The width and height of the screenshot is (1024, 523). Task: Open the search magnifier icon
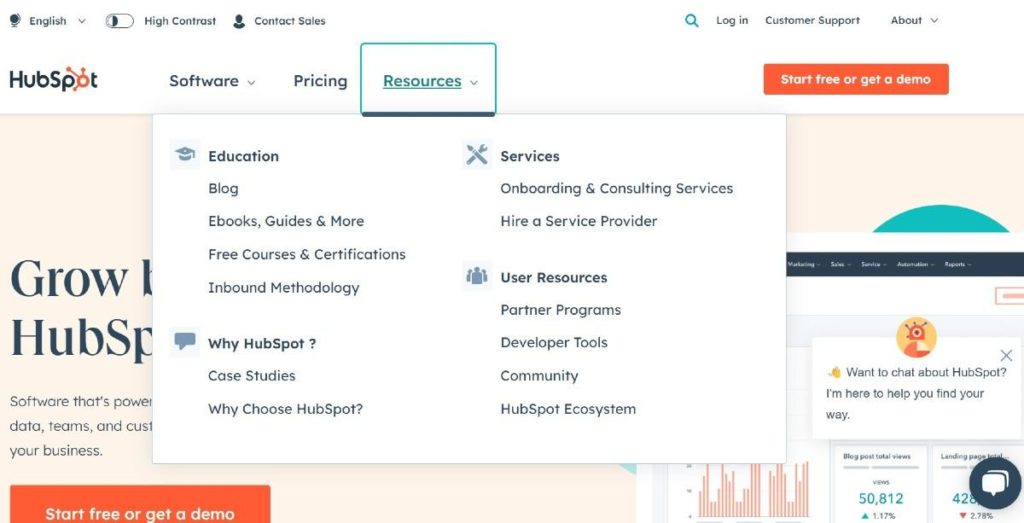(x=692, y=21)
